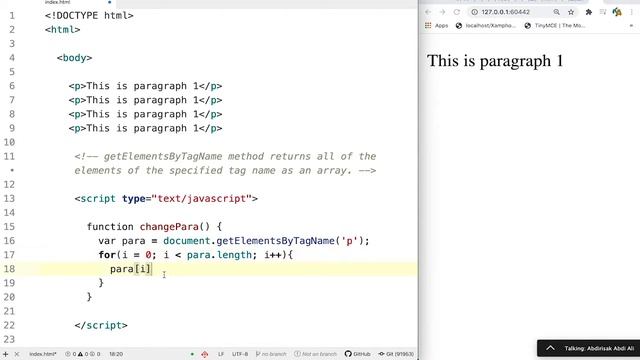Switch to the index.html editor tab
640x360 pixels.
click(58, 2)
